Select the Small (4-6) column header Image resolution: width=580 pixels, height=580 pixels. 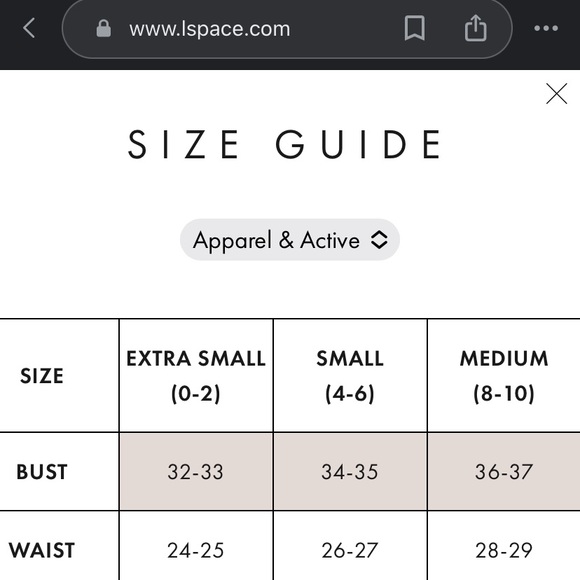click(350, 375)
